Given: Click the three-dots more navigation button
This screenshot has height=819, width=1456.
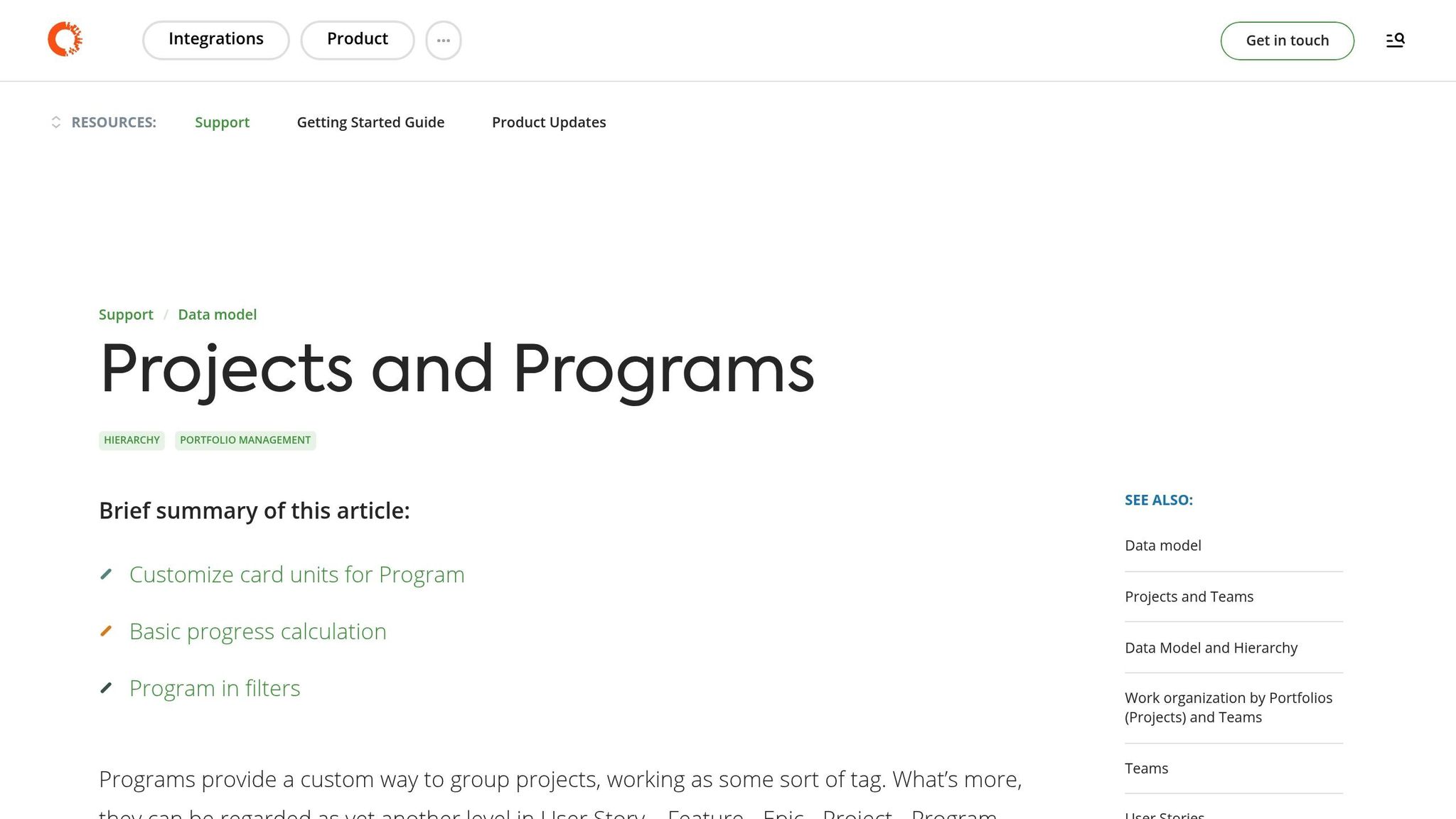Looking at the screenshot, I should click(444, 41).
